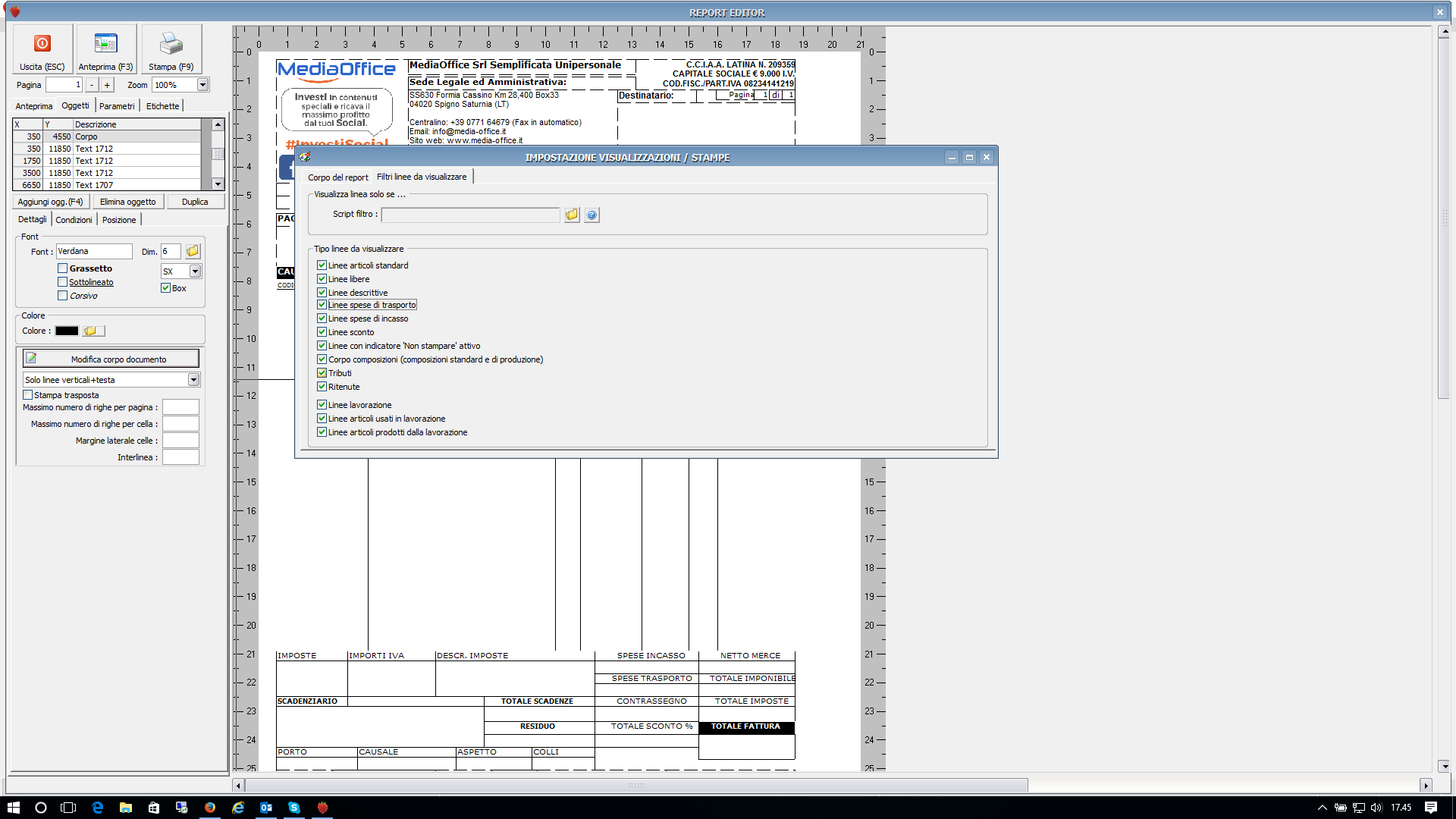Open SX alignment dropdown
This screenshot has width=1456, height=819.
(195, 271)
